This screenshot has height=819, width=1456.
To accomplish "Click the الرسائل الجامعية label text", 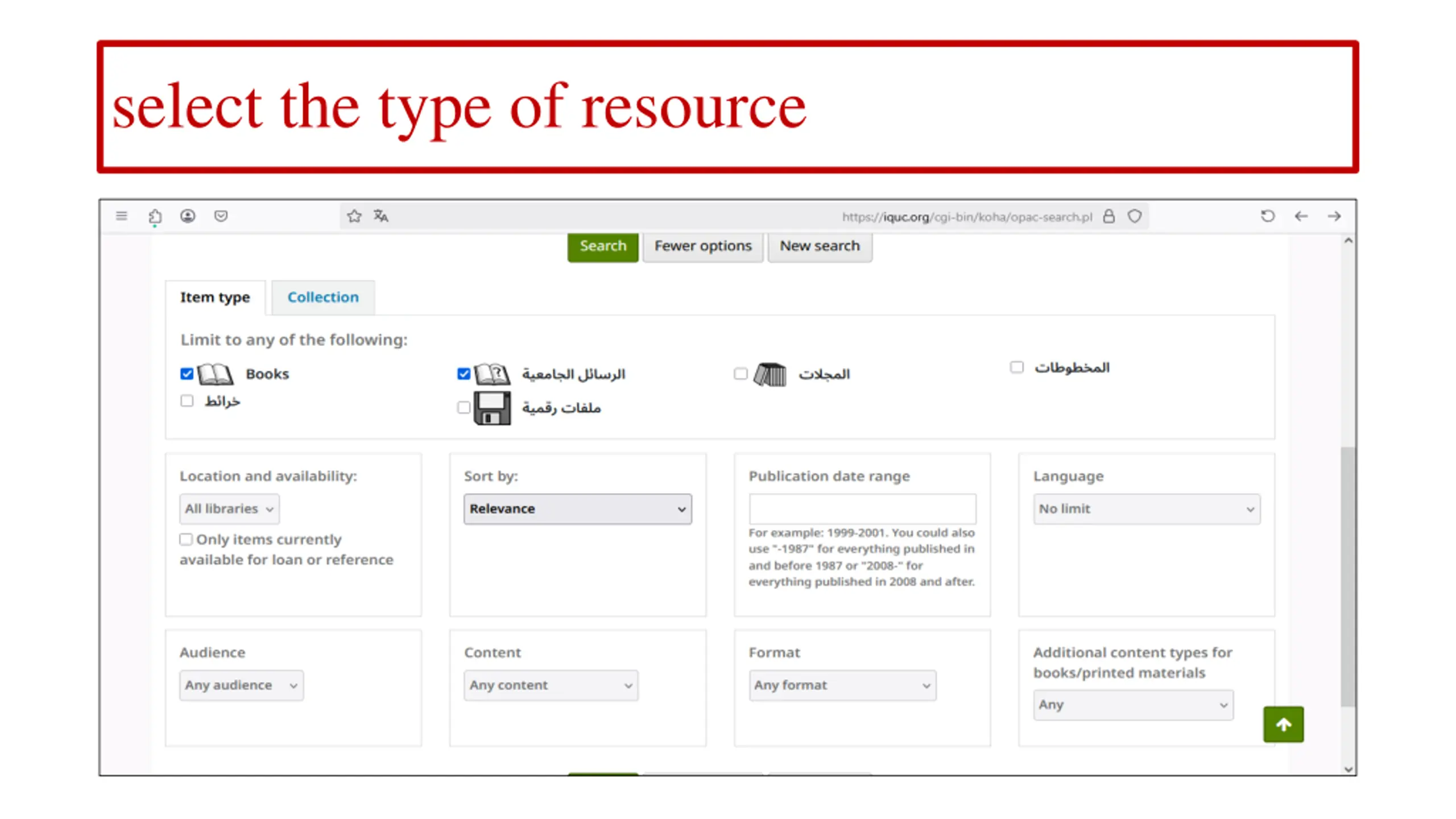I will pyautogui.click(x=573, y=374).
